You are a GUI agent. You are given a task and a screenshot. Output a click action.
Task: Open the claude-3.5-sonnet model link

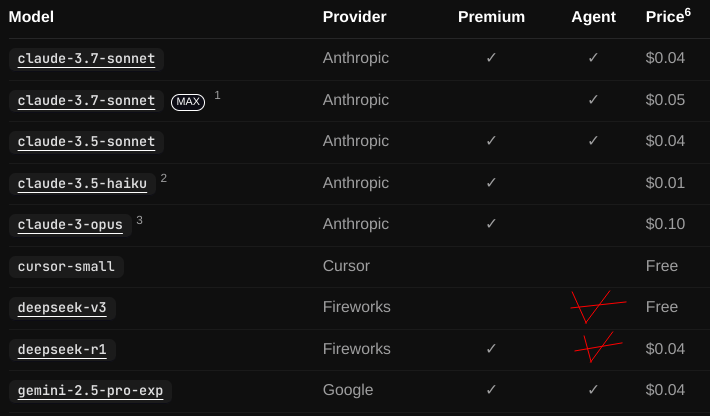(x=86, y=142)
